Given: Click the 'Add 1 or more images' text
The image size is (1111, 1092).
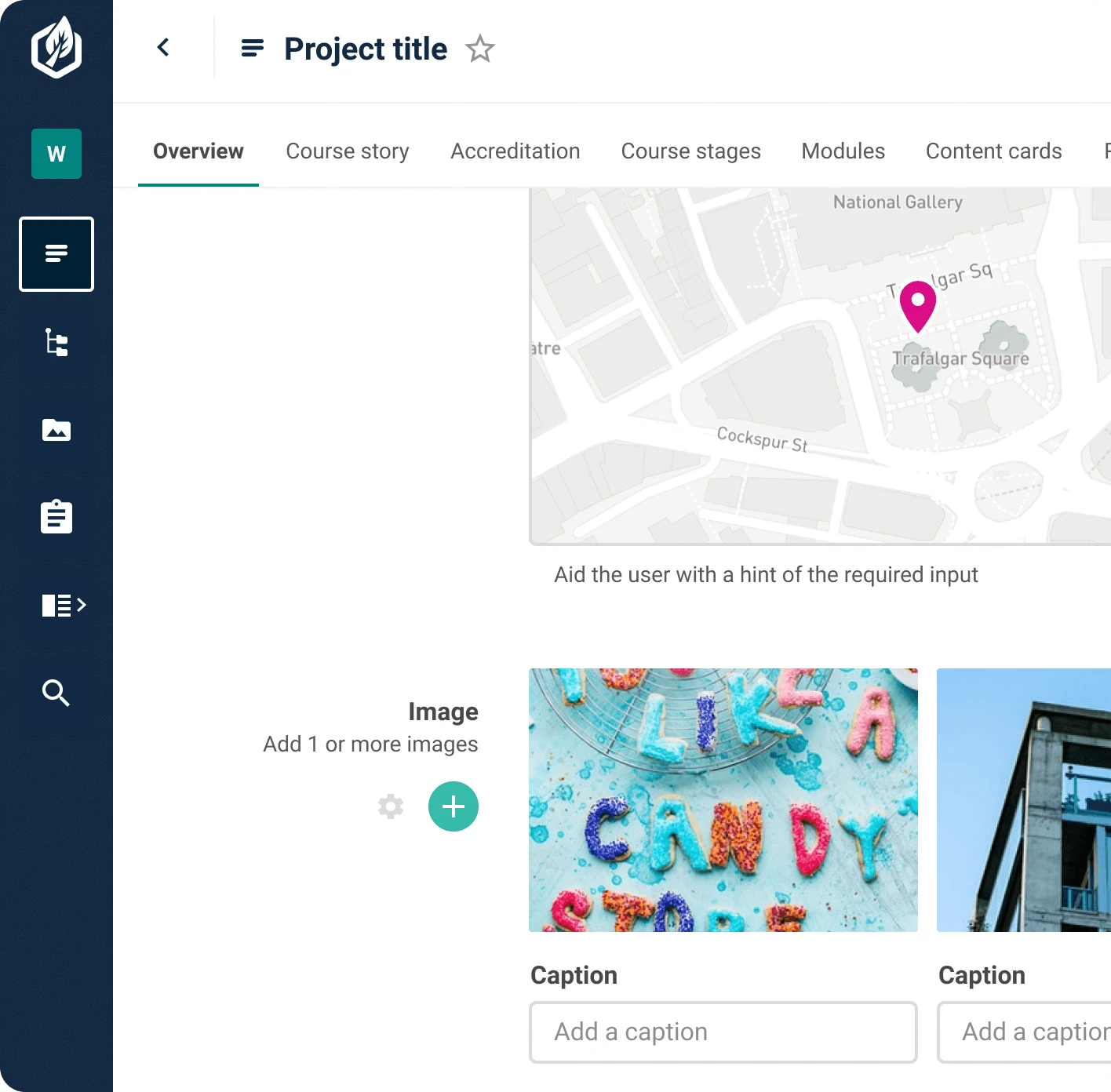Looking at the screenshot, I should [370, 744].
